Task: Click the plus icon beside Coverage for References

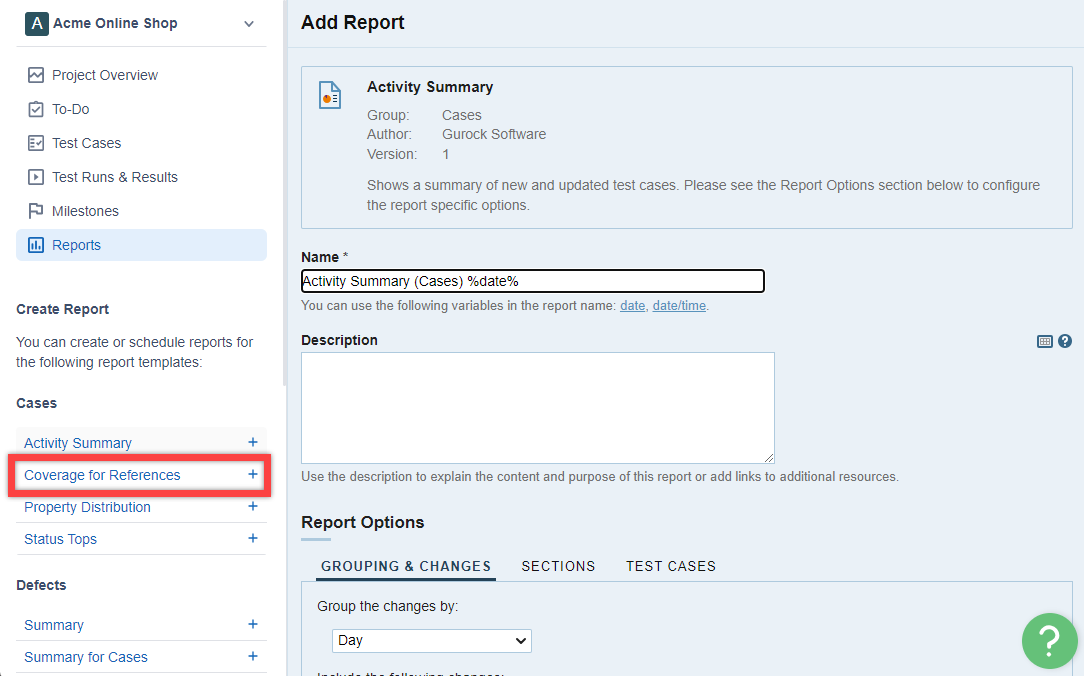Action: (253, 474)
